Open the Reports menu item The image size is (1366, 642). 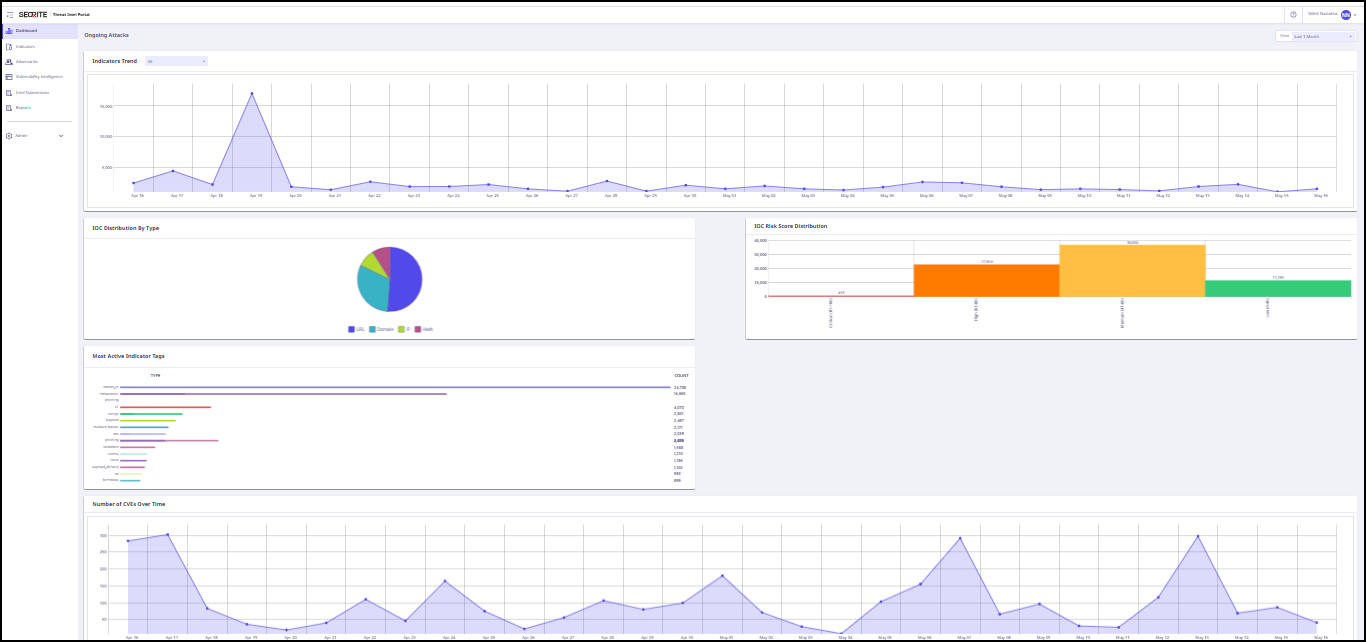[23, 107]
